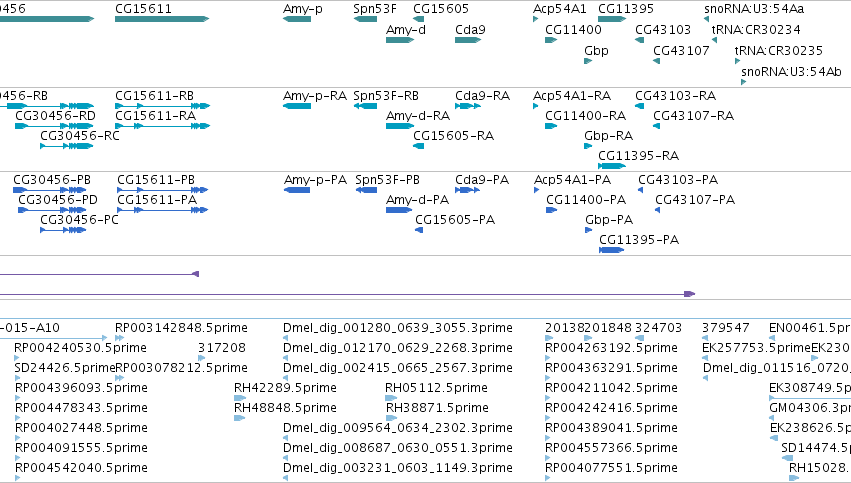Click the CG15605-RA transcript label
Screen dimensions: 851x483
[453, 136]
